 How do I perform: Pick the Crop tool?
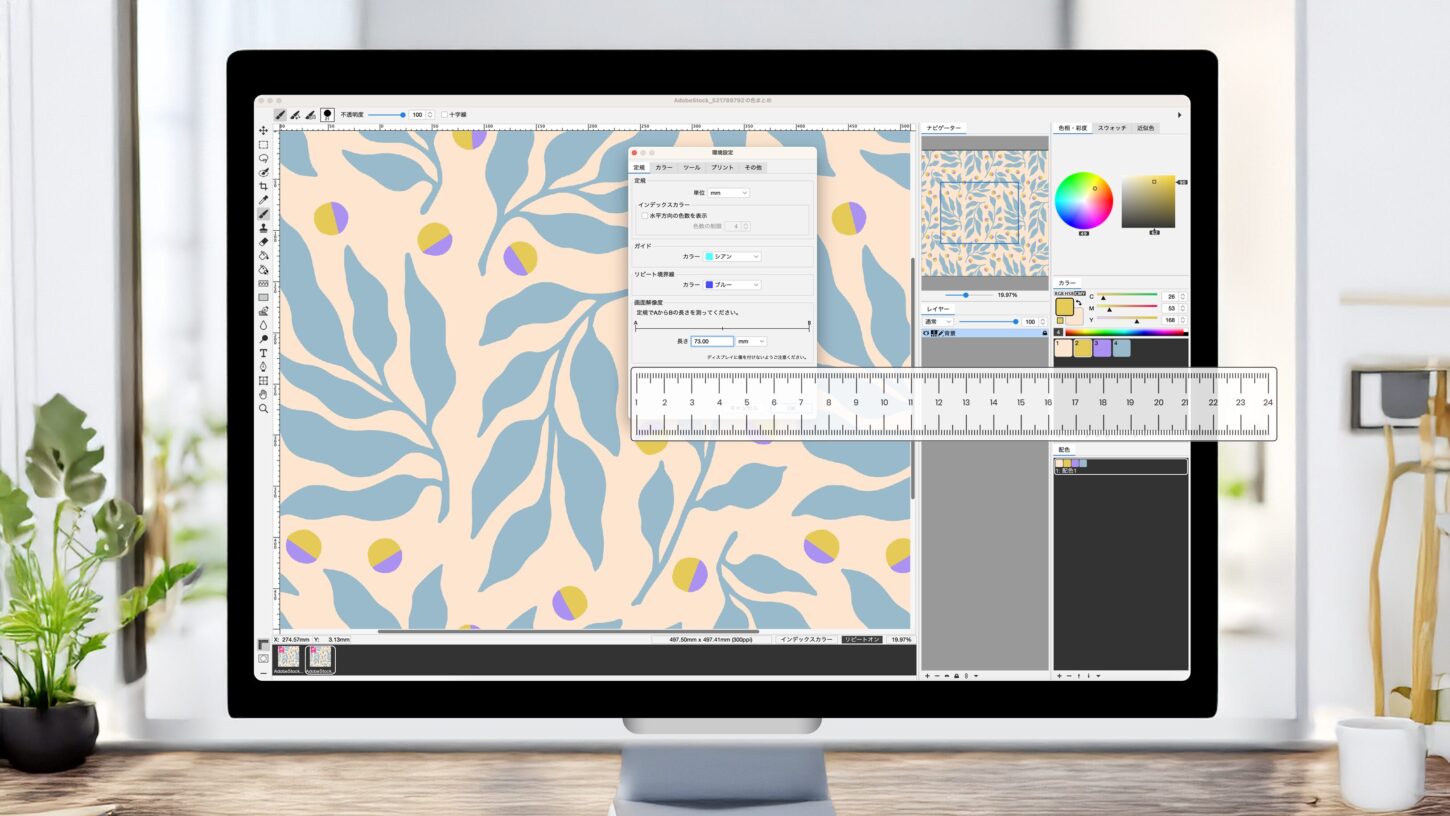point(263,186)
